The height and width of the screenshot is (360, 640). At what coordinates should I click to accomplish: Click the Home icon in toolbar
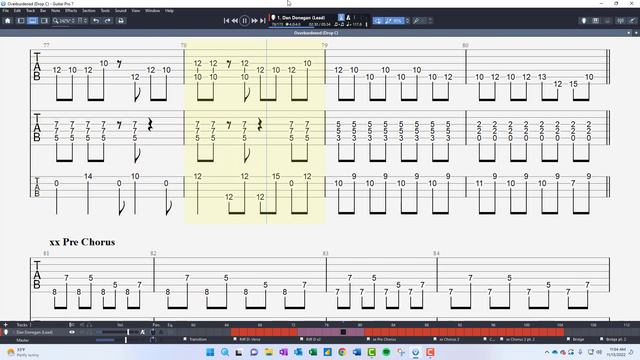point(8,20)
